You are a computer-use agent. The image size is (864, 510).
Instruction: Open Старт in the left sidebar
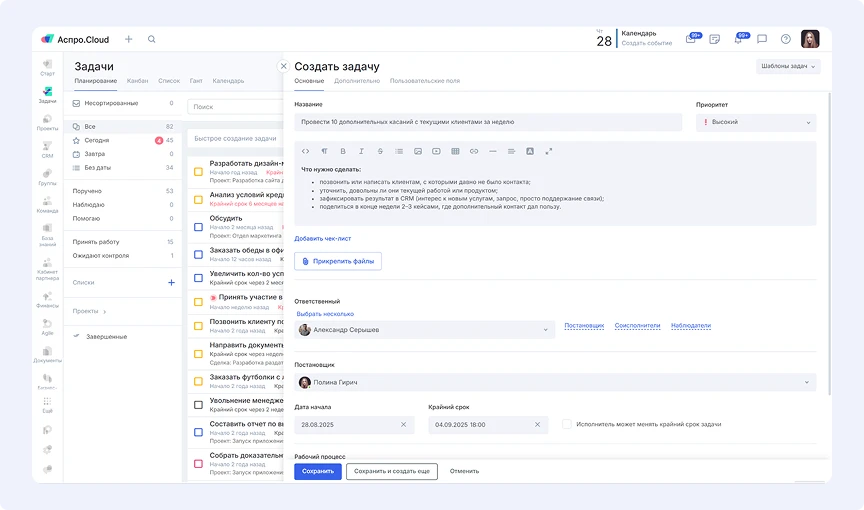click(x=47, y=68)
